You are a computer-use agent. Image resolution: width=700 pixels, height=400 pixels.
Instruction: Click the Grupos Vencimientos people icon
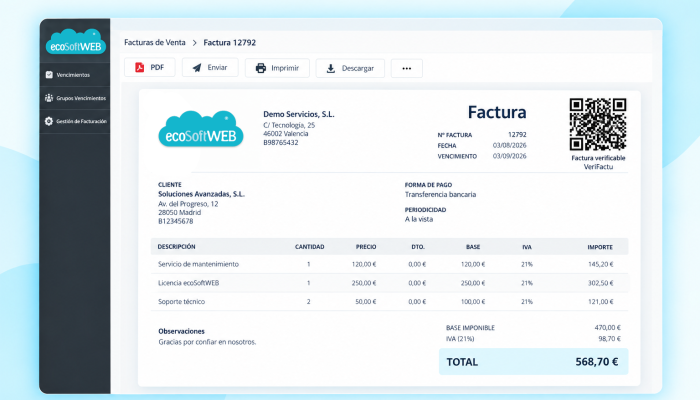(x=49, y=98)
